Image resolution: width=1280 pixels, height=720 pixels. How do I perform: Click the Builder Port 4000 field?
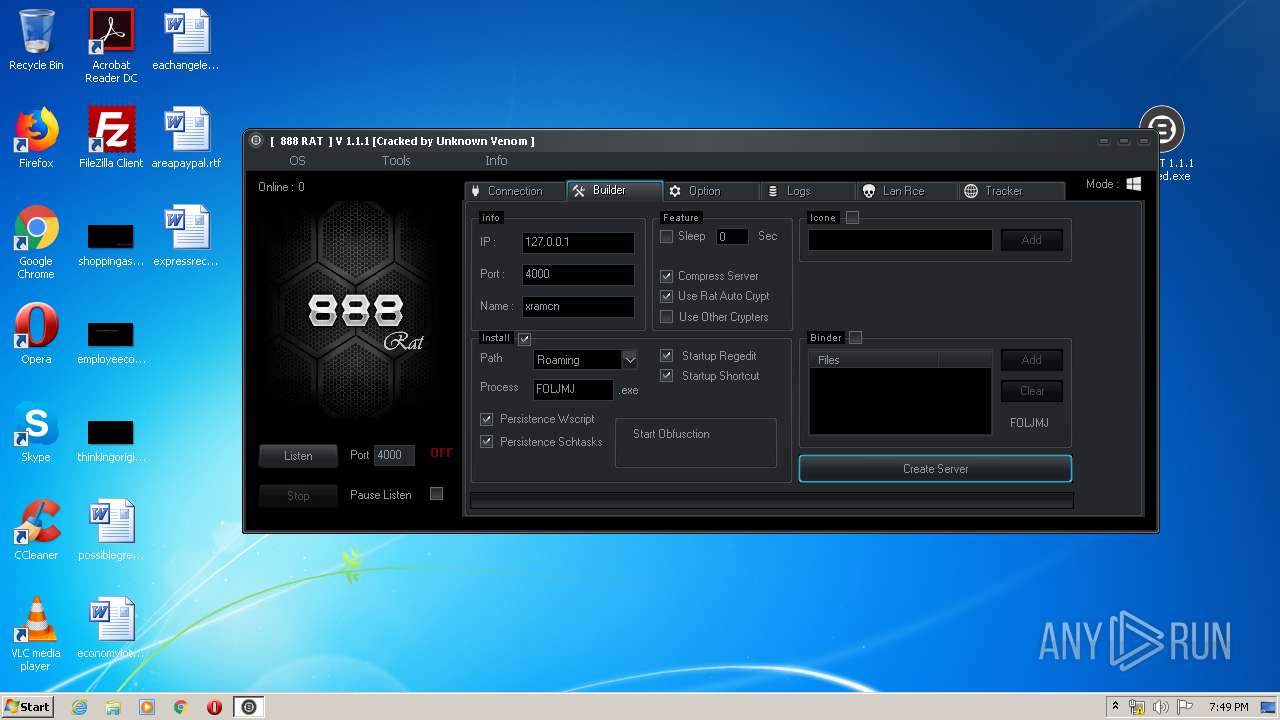(578, 274)
